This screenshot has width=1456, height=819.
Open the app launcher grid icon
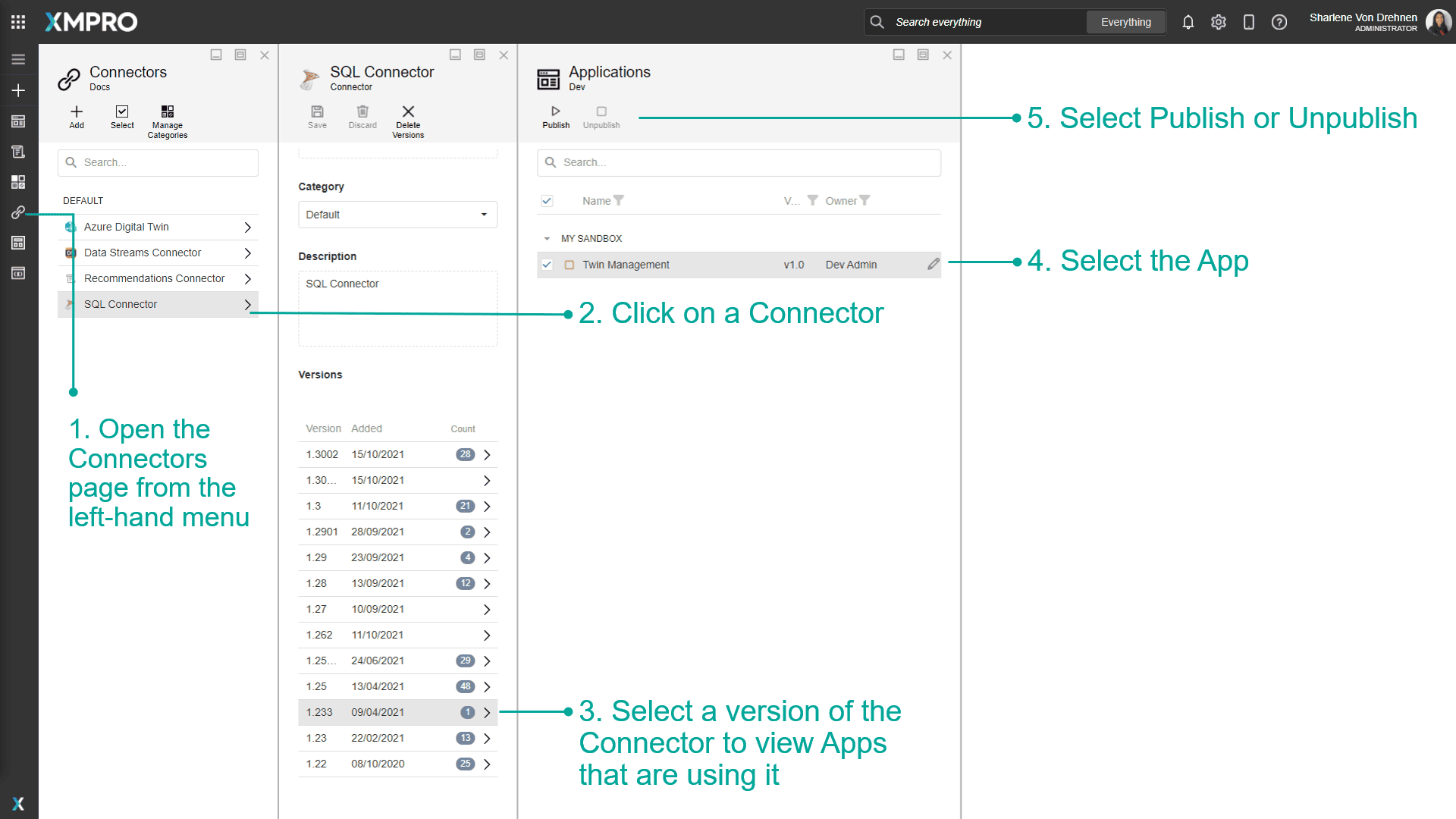pyautogui.click(x=18, y=22)
